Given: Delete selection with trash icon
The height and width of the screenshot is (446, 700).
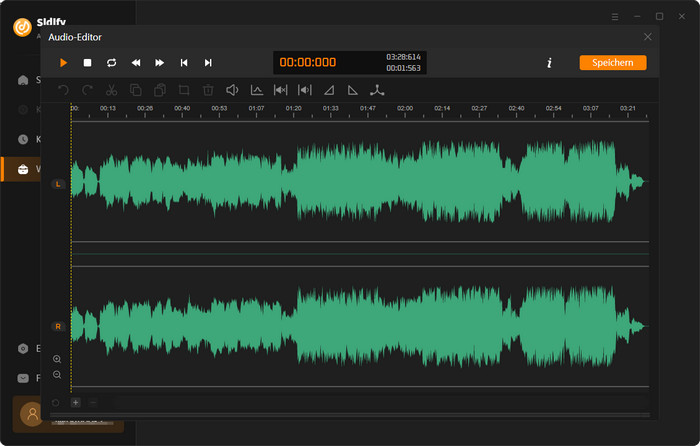Looking at the screenshot, I should pos(208,90).
